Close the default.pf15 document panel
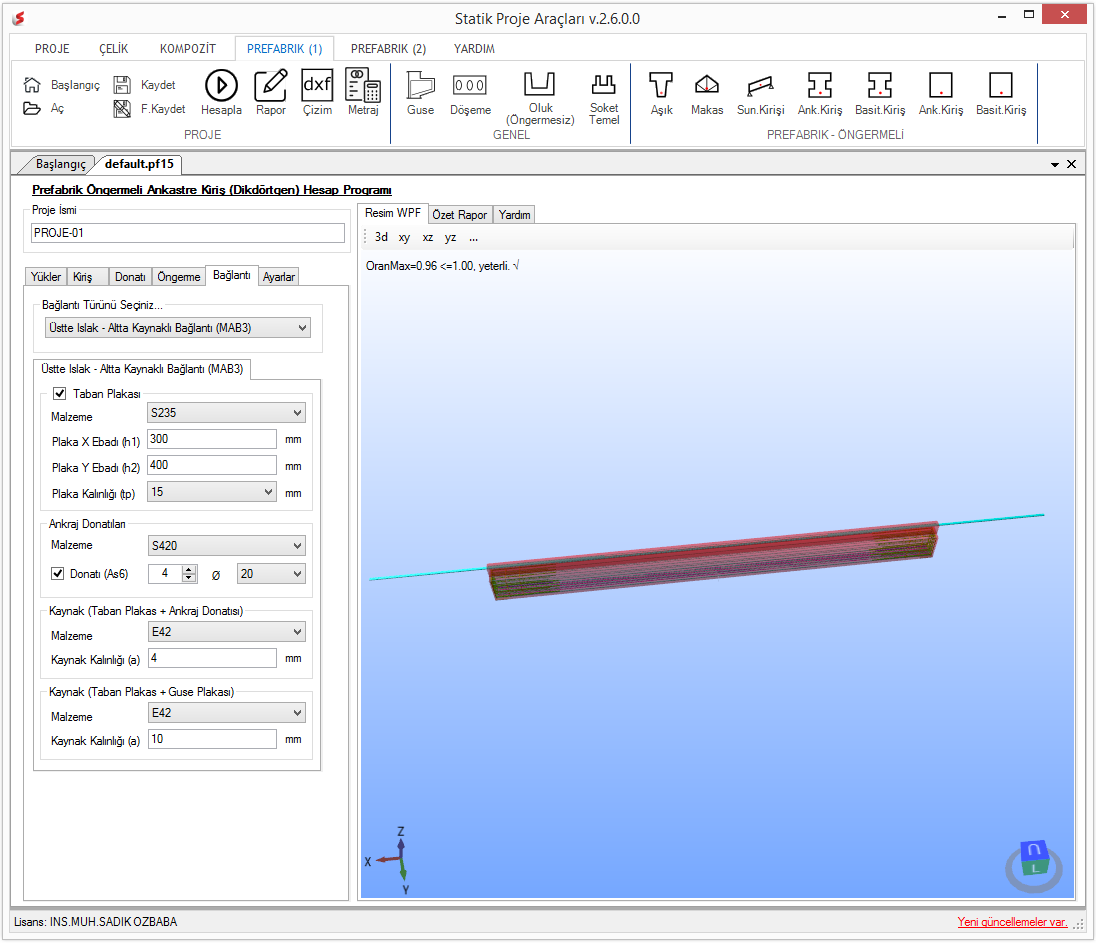 (1072, 164)
